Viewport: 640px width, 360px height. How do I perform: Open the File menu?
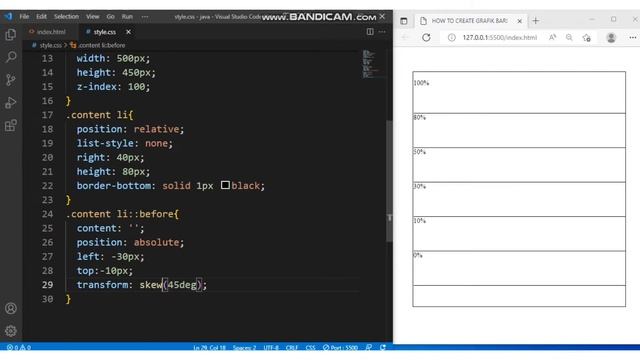pos(24,17)
